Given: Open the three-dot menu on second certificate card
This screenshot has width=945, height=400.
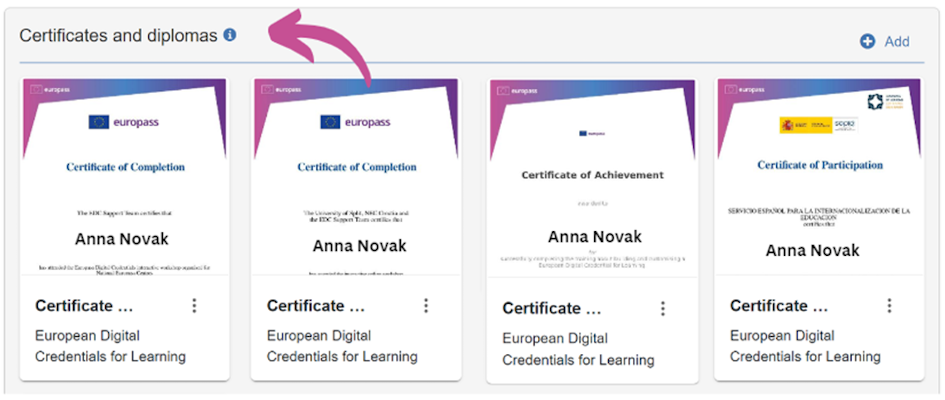Looking at the screenshot, I should (426, 306).
